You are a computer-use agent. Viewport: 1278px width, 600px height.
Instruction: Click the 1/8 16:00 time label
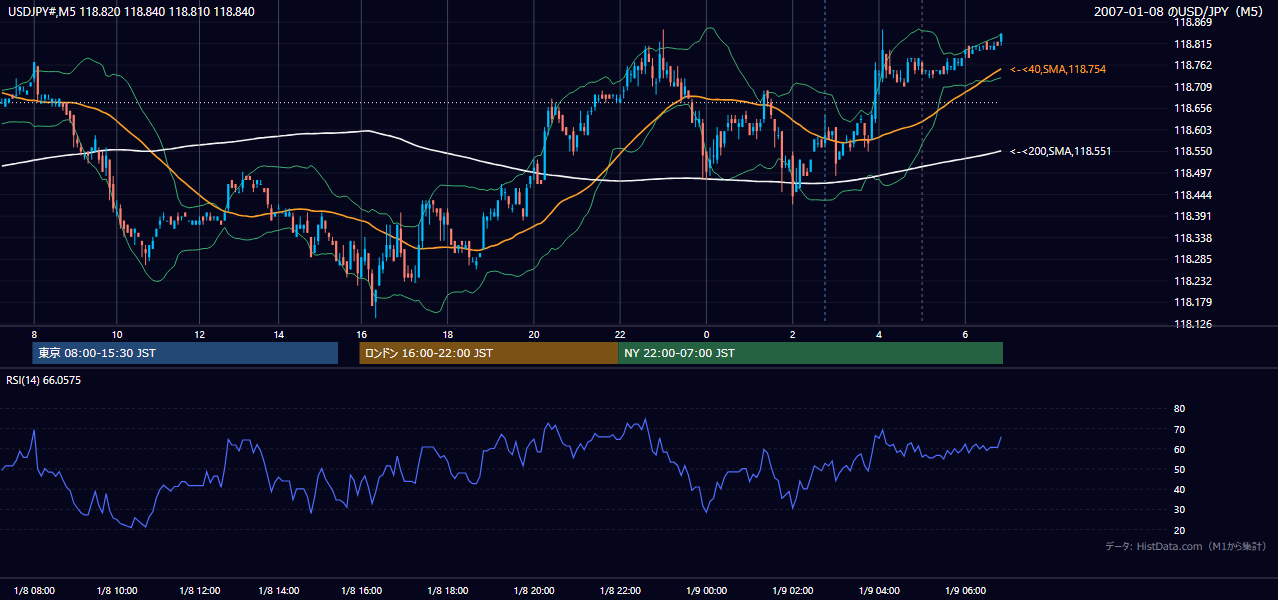(x=363, y=590)
